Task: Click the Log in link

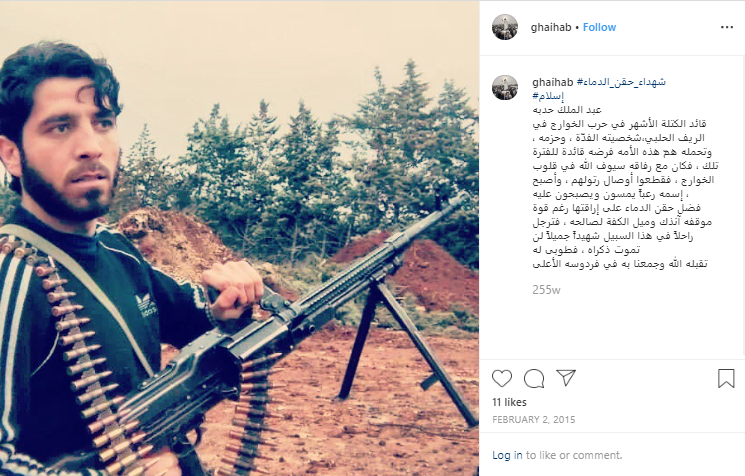Action: point(507,455)
